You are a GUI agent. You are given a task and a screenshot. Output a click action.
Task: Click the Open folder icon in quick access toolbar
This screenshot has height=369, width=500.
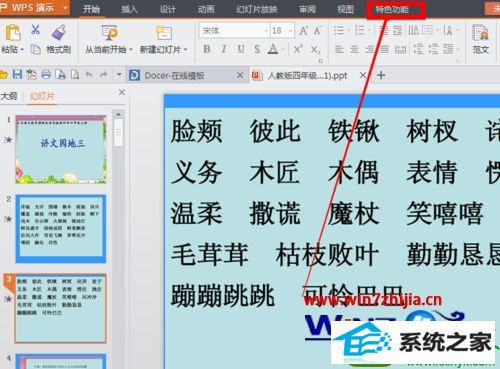(x=3, y=75)
